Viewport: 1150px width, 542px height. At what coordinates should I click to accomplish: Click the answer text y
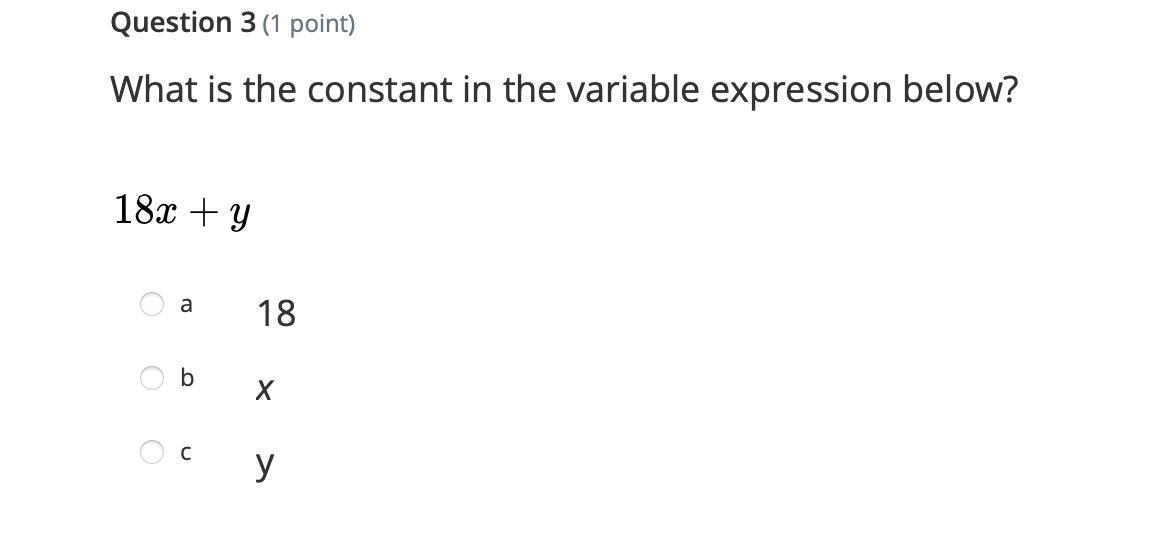point(264,463)
